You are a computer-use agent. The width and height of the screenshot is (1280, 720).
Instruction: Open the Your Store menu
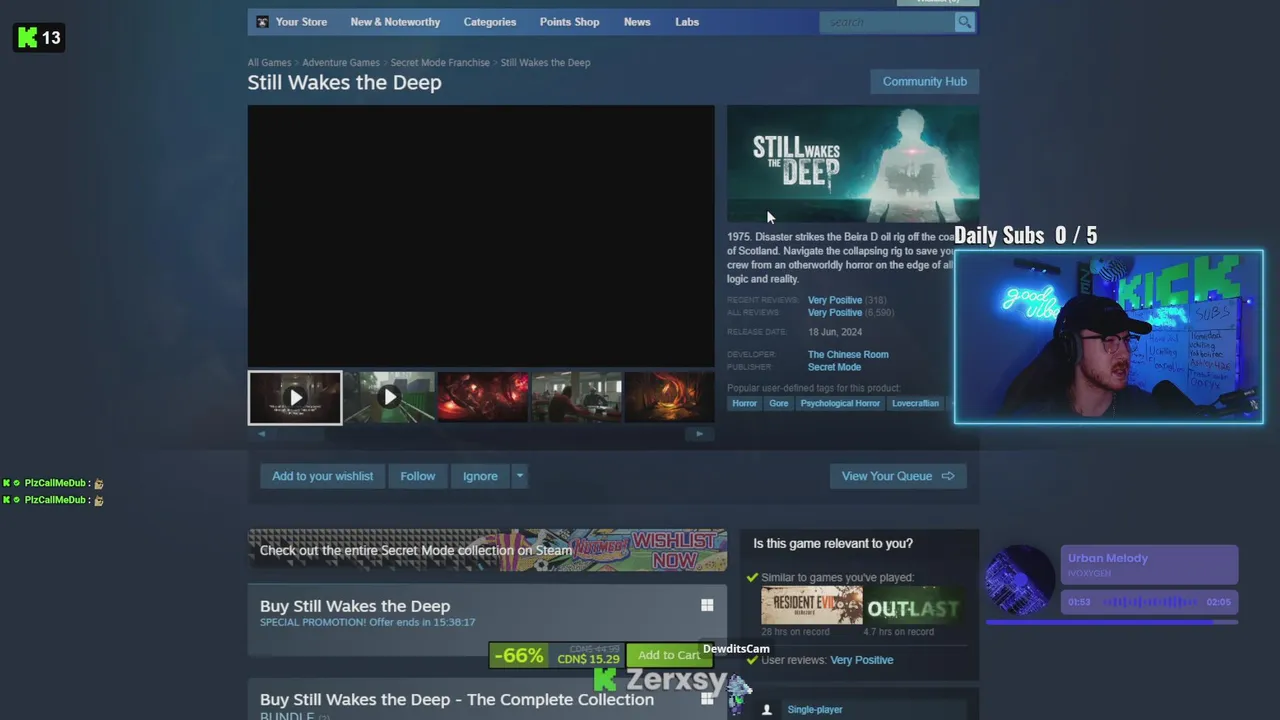point(301,22)
